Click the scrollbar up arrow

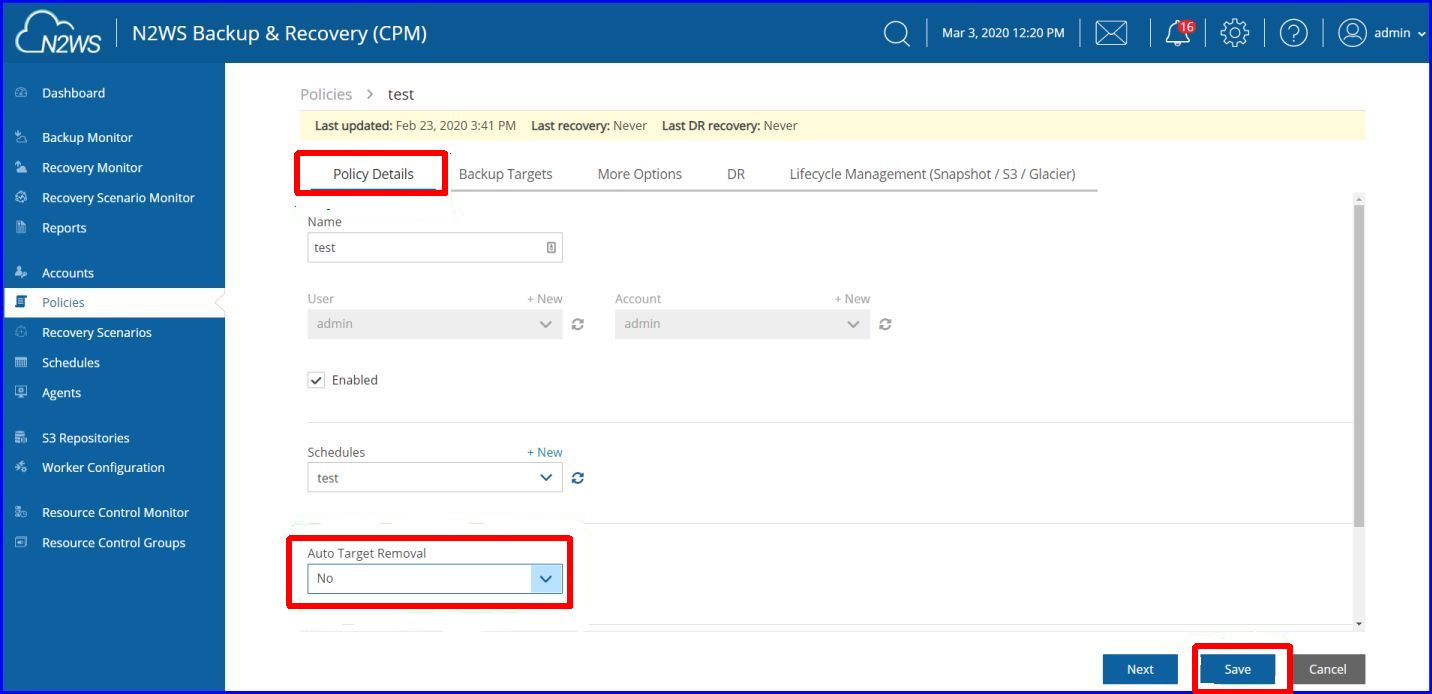[x=1358, y=200]
